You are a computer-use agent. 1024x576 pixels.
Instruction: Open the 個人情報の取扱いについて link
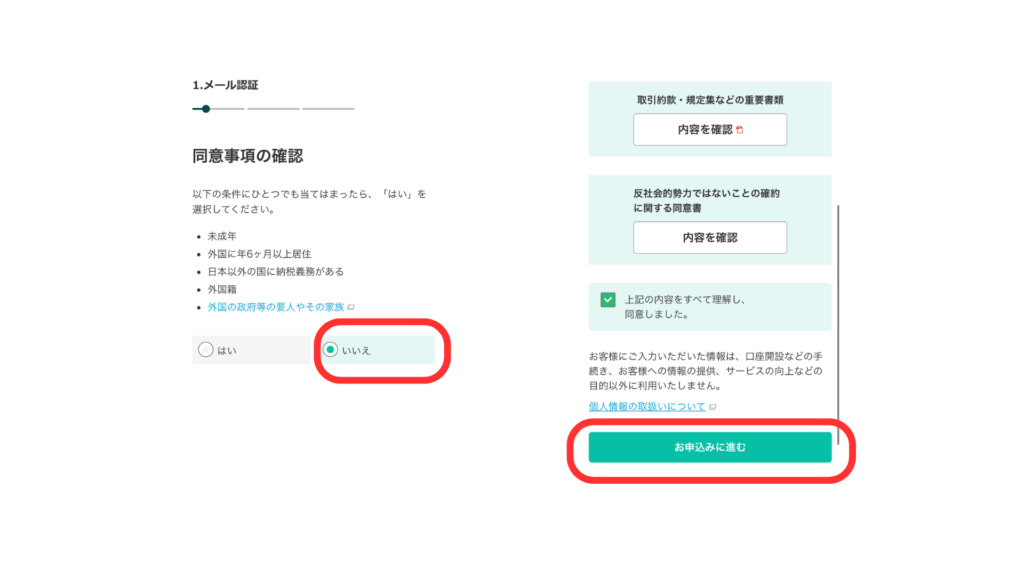(647, 406)
